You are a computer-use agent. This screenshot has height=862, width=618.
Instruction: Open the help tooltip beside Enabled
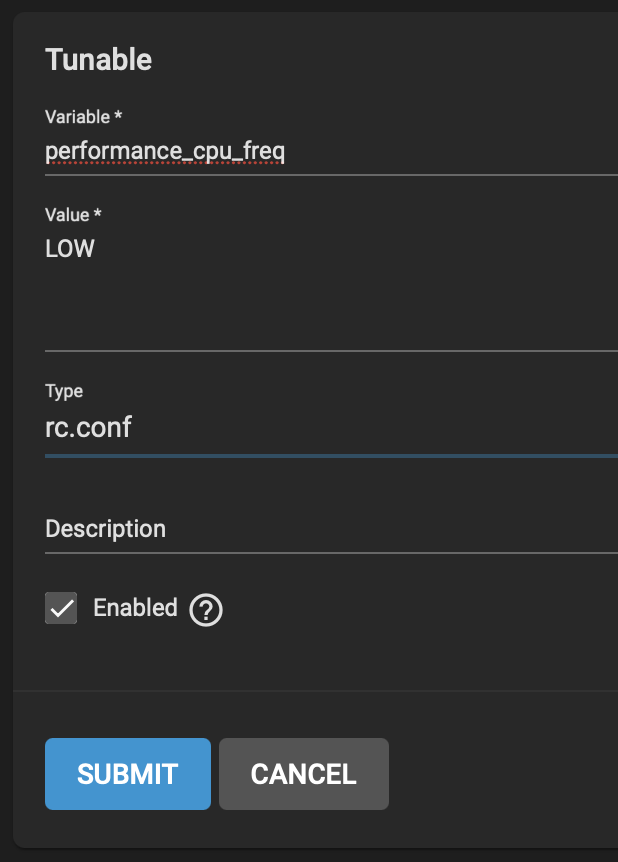206,610
